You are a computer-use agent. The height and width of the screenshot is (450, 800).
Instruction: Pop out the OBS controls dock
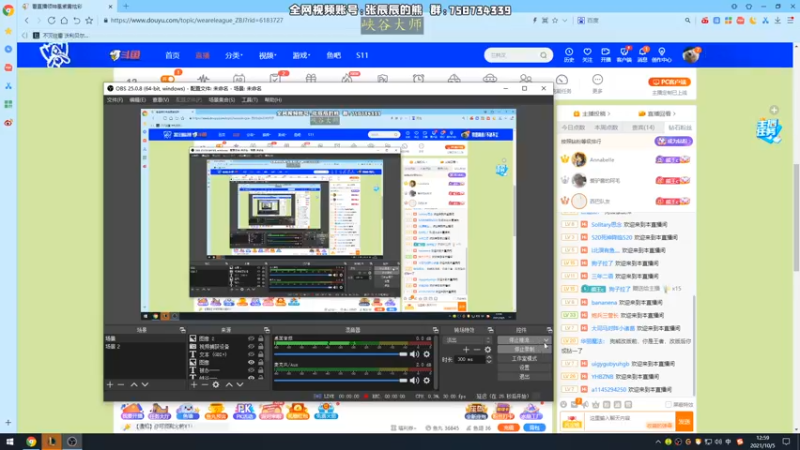click(549, 330)
